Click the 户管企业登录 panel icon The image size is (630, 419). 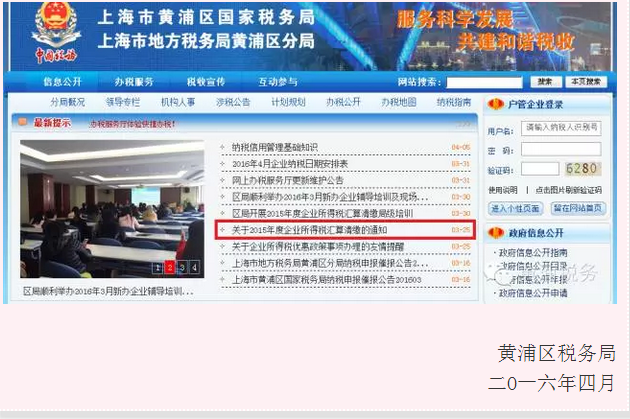click(495, 104)
